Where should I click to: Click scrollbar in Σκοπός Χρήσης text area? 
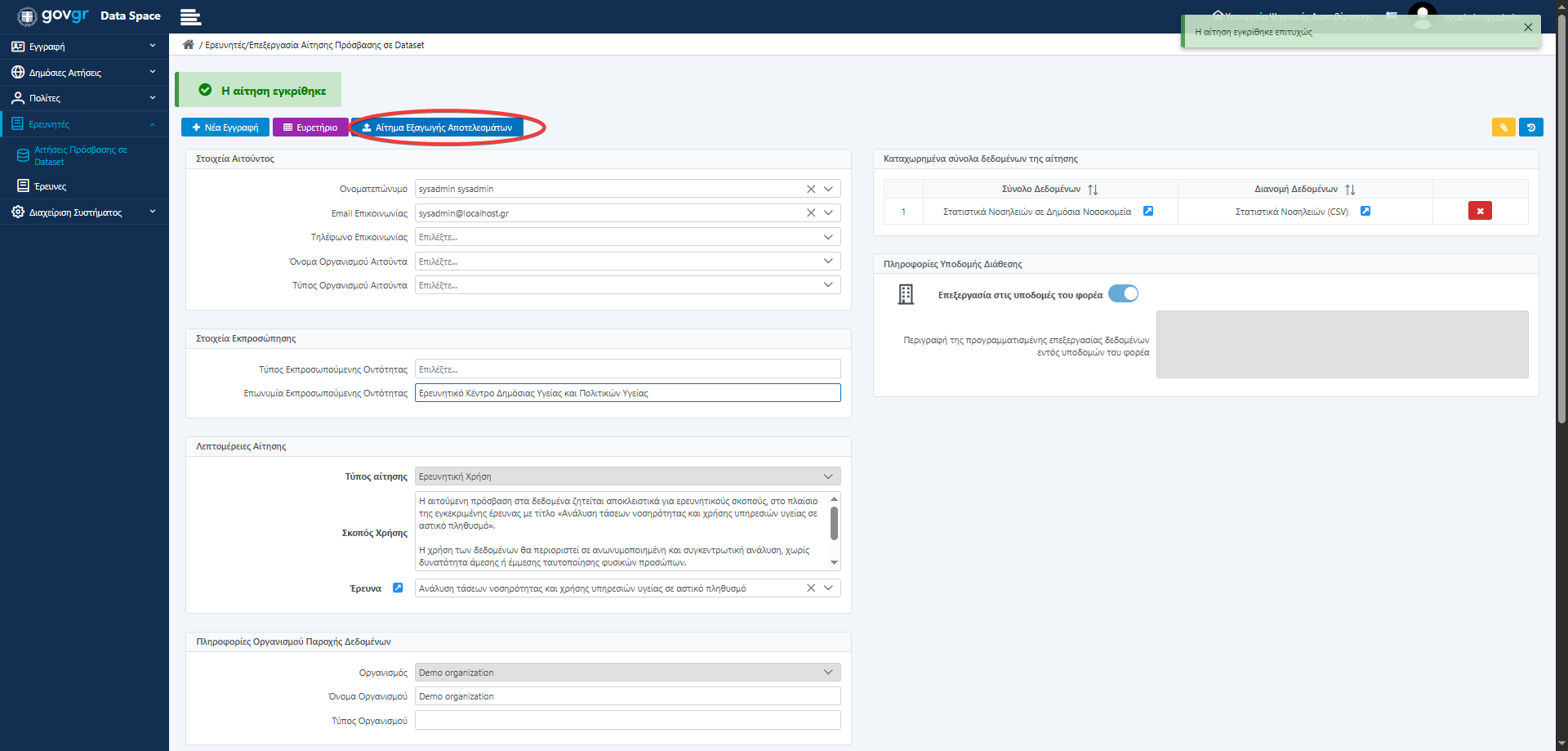pyautogui.click(x=834, y=523)
